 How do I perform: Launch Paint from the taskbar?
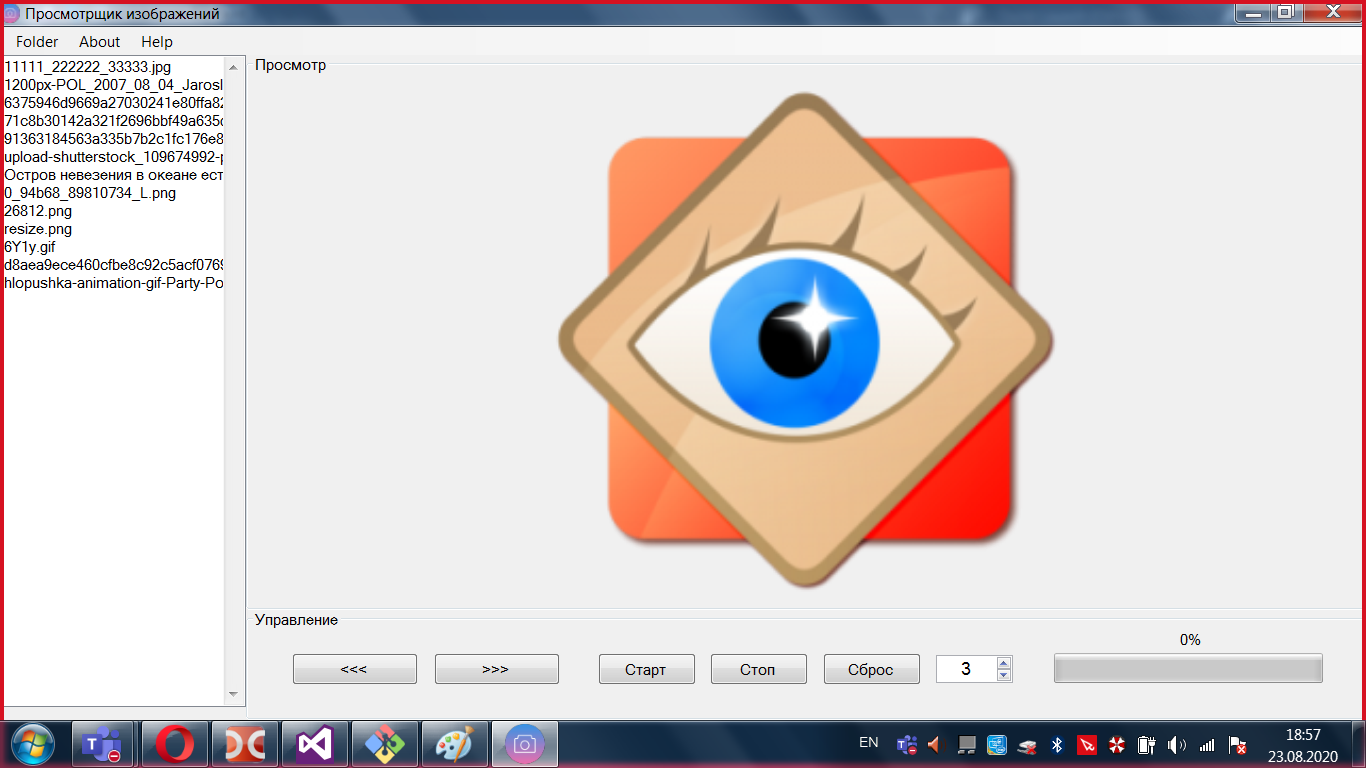point(455,744)
